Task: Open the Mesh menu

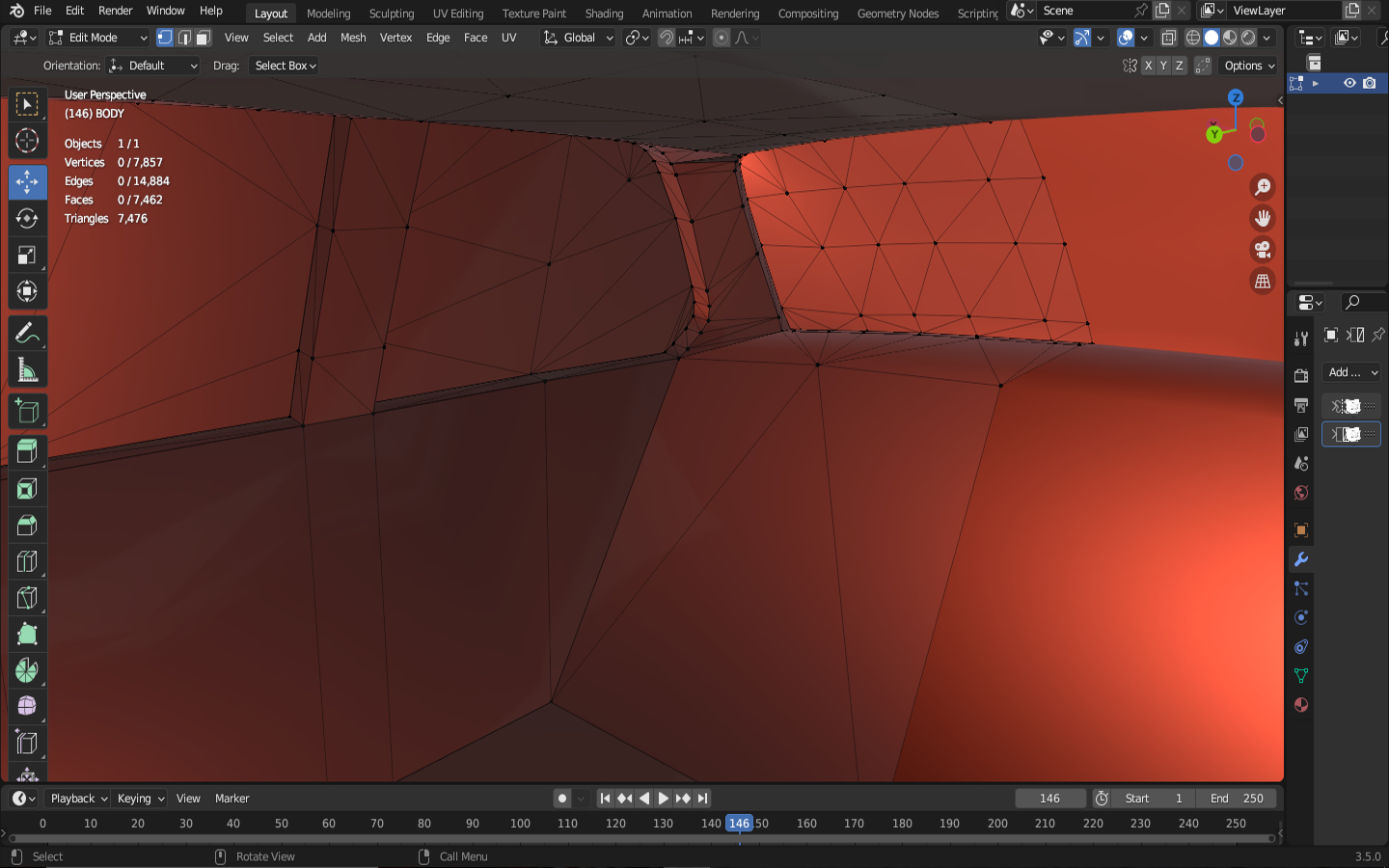Action: pyautogui.click(x=353, y=38)
